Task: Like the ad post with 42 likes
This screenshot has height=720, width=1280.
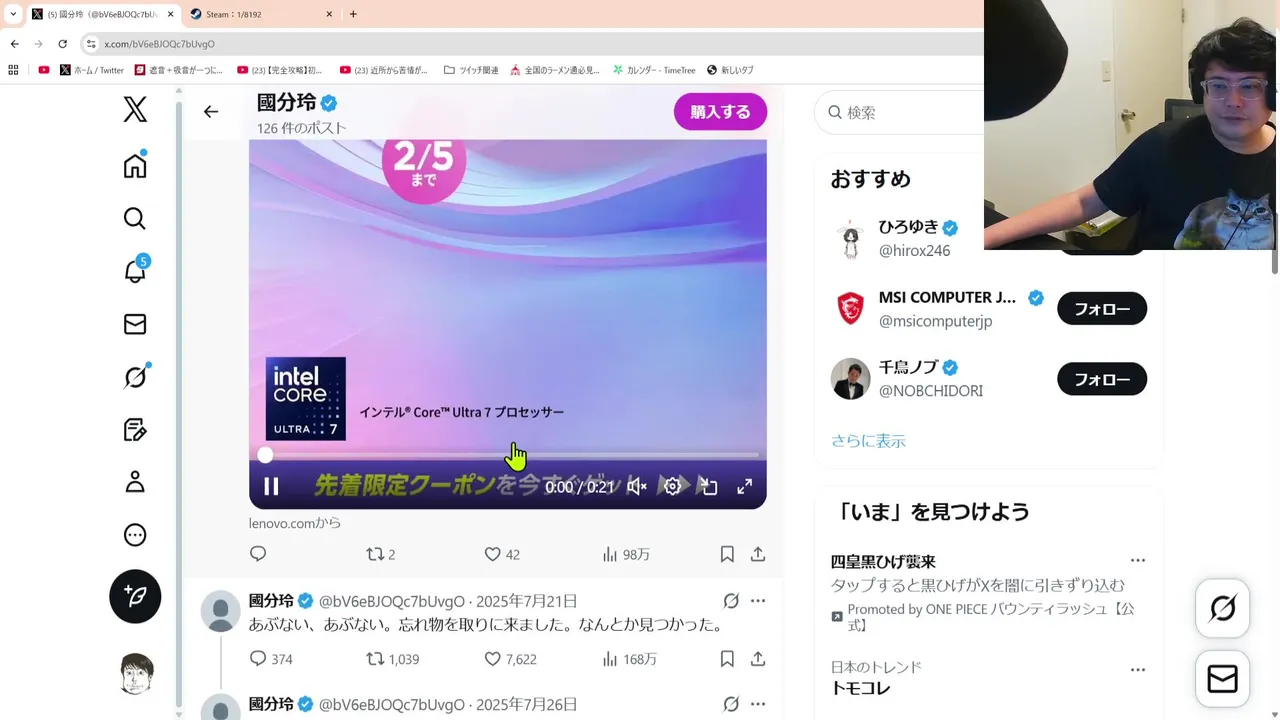Action: click(502, 554)
